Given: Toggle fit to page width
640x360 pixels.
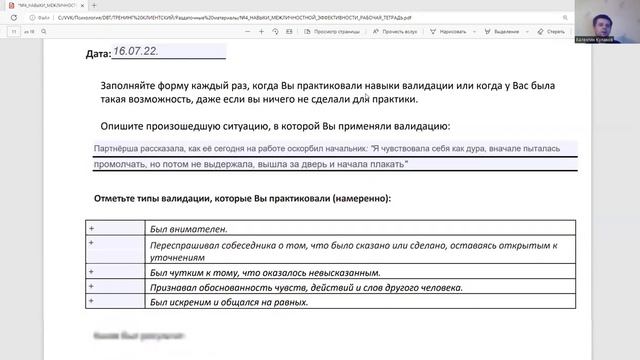Looking at the screenshot, I should click(289, 31).
